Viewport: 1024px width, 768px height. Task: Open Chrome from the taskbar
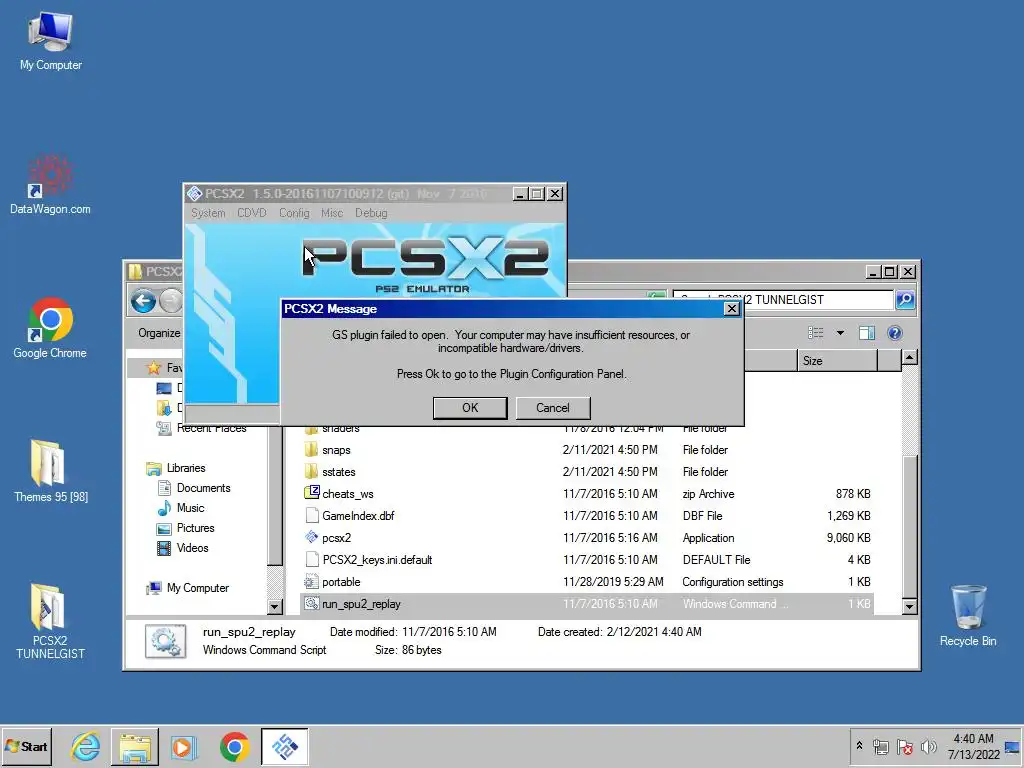234,746
